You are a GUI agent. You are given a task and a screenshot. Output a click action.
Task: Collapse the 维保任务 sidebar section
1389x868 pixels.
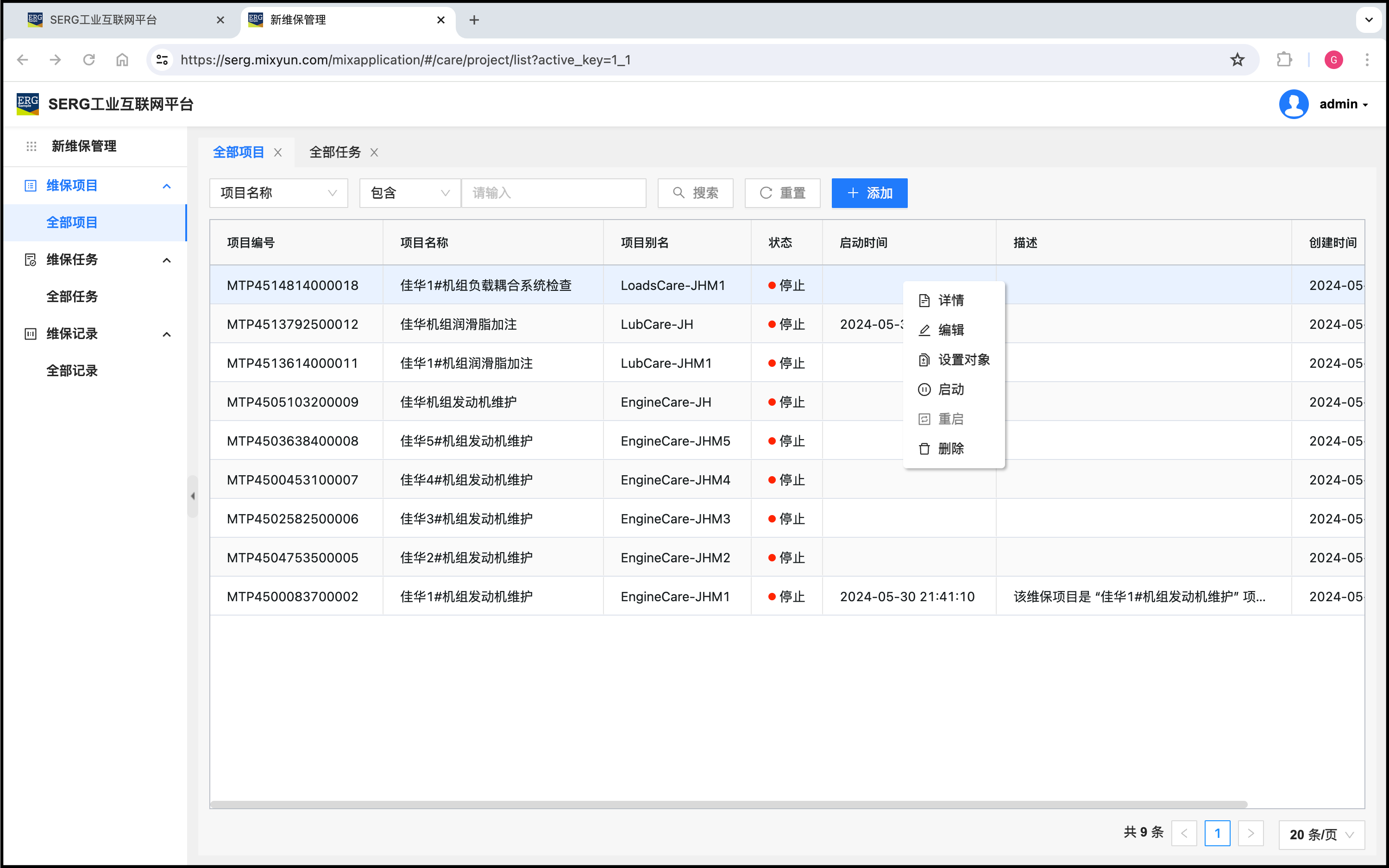pos(166,260)
